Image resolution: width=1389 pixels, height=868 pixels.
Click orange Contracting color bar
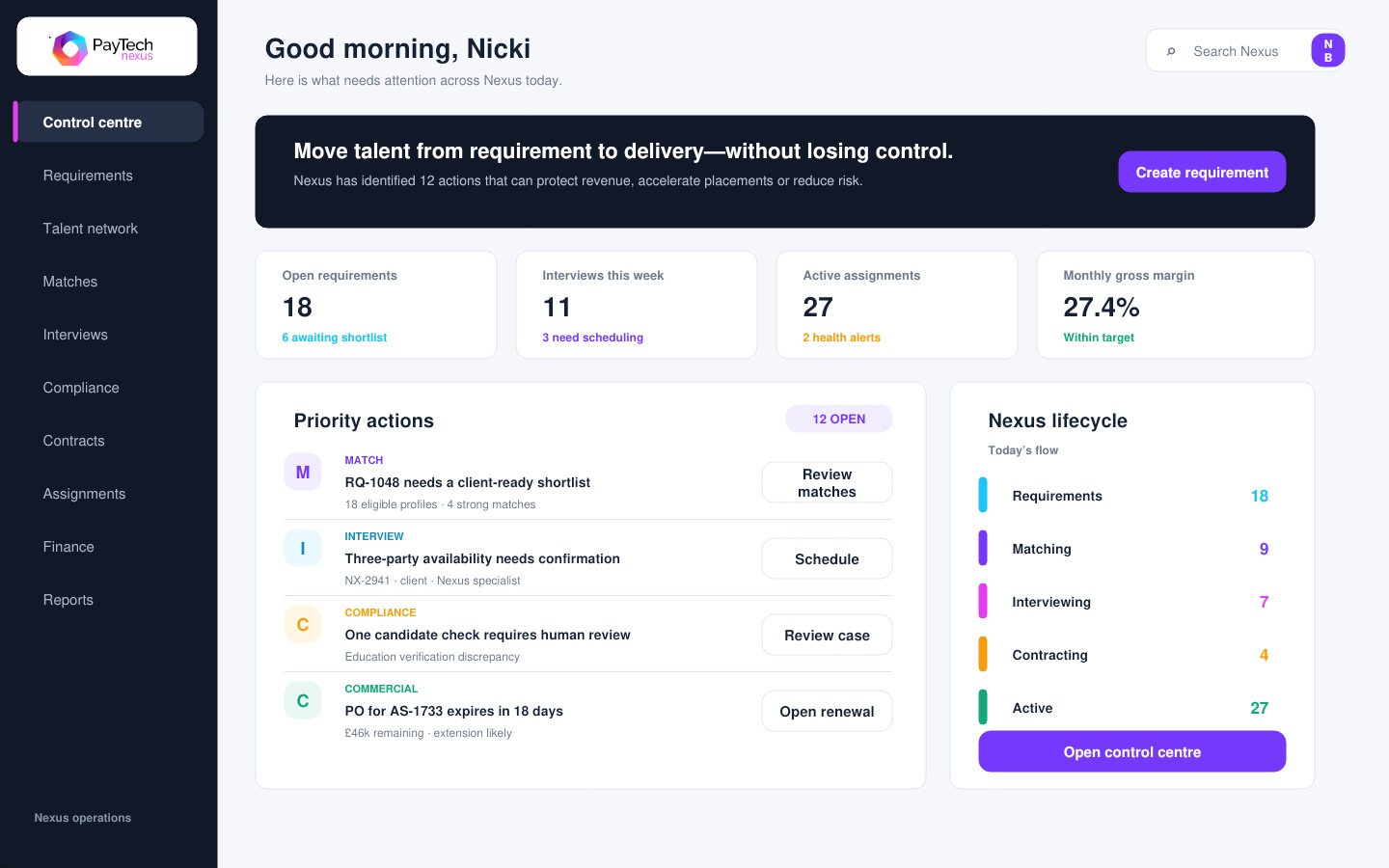[x=983, y=654]
